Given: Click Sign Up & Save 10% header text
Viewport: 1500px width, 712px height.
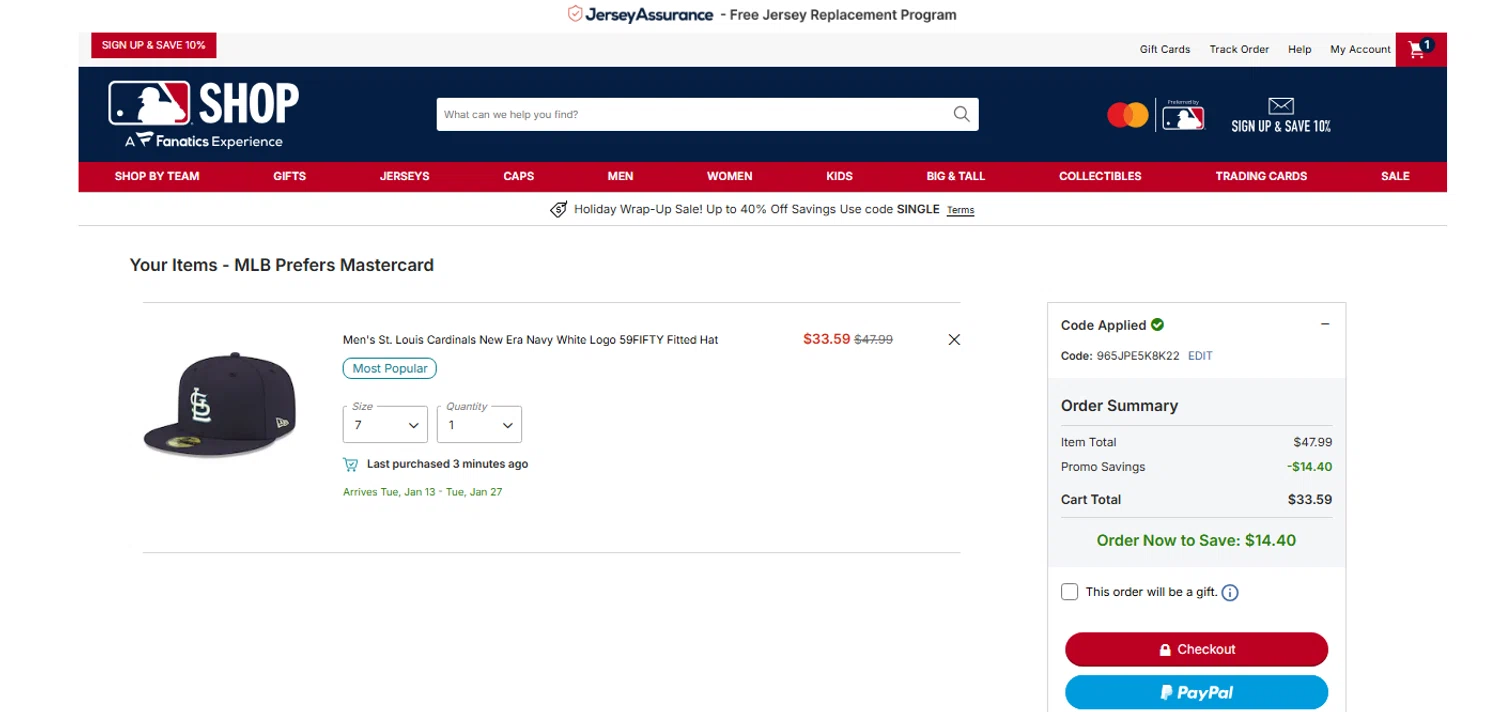Looking at the screenshot, I should pyautogui.click(x=1281, y=126).
